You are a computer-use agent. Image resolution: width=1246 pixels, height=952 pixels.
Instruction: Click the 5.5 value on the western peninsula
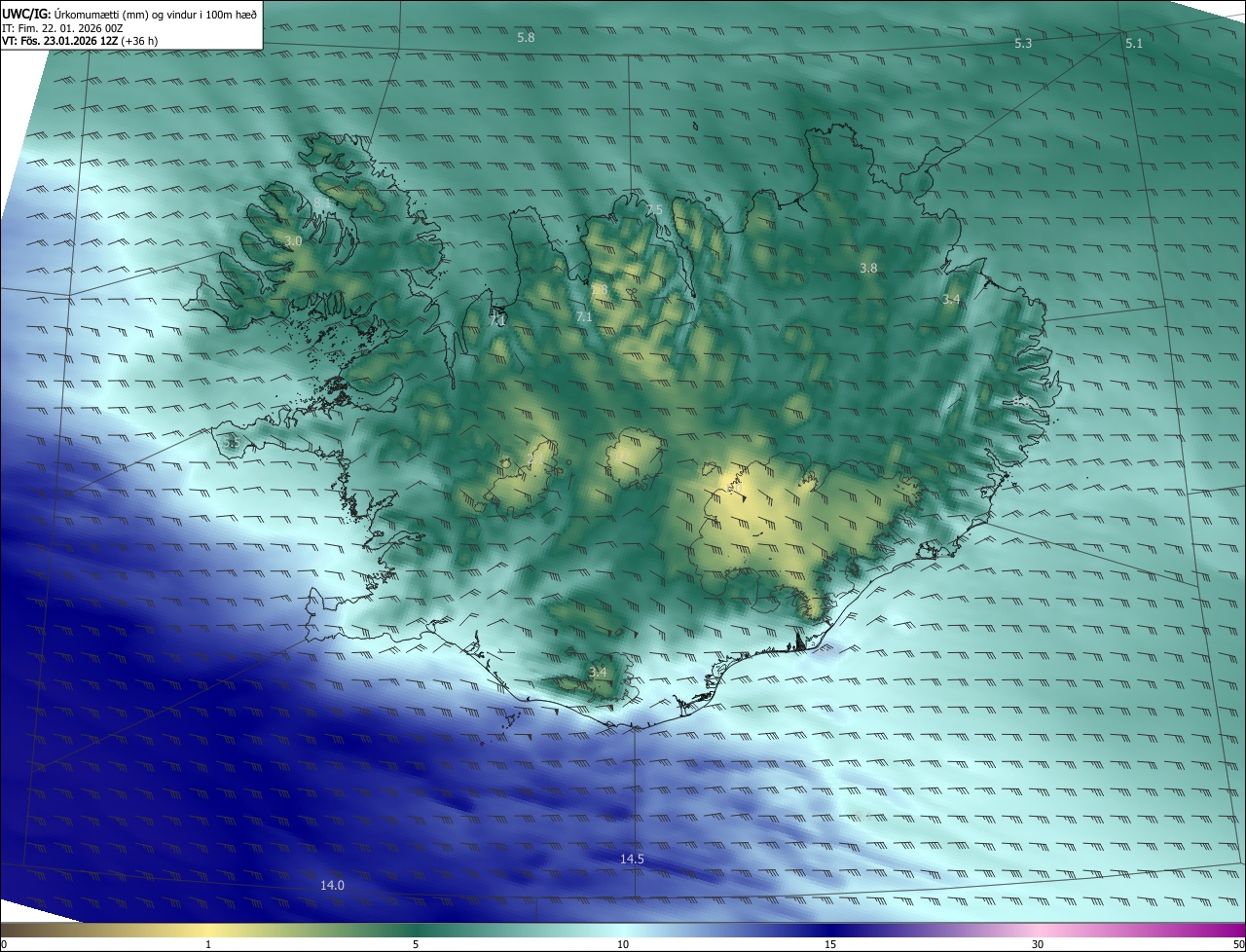[232, 443]
